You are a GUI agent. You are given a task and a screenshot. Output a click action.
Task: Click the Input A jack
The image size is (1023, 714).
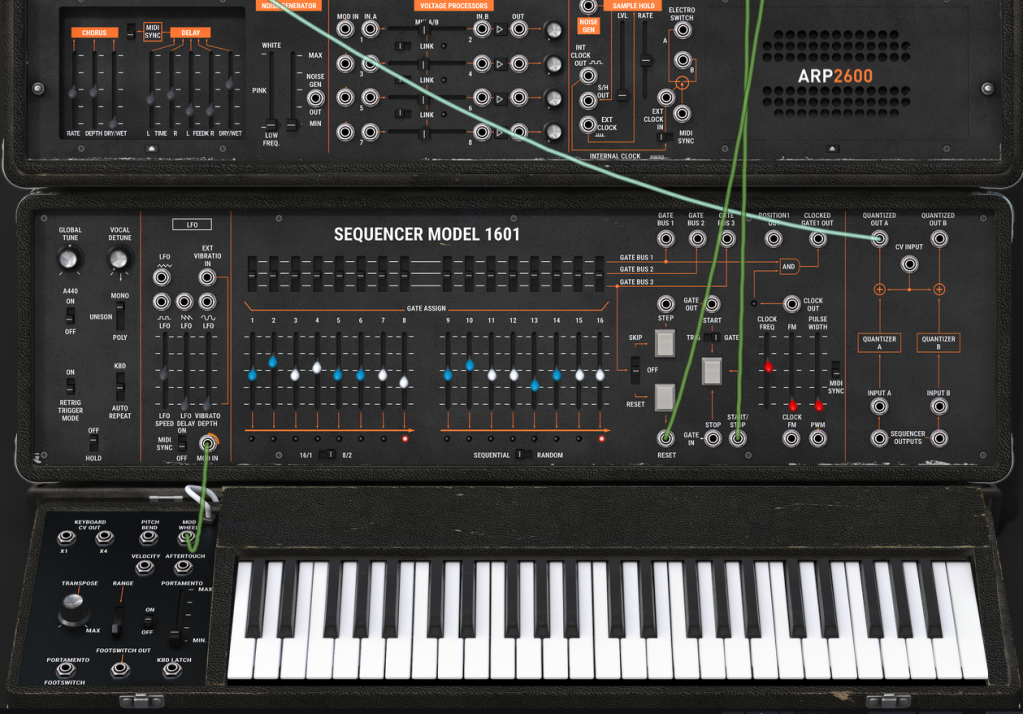(x=879, y=407)
